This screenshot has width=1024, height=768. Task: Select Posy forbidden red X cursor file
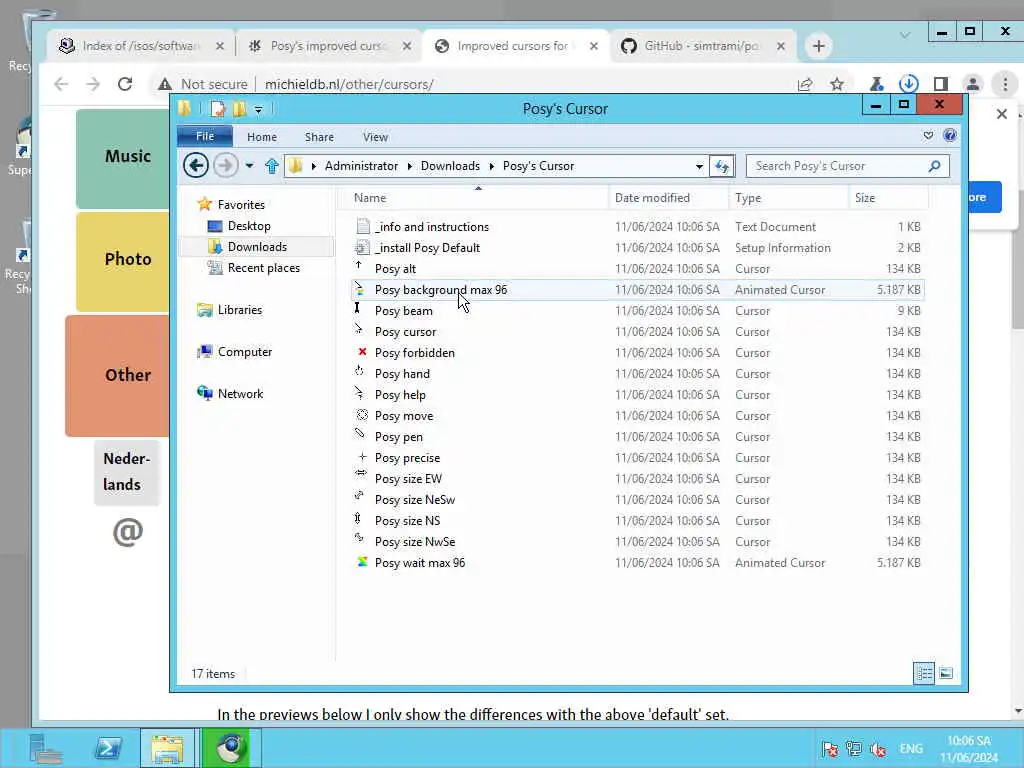362,352
